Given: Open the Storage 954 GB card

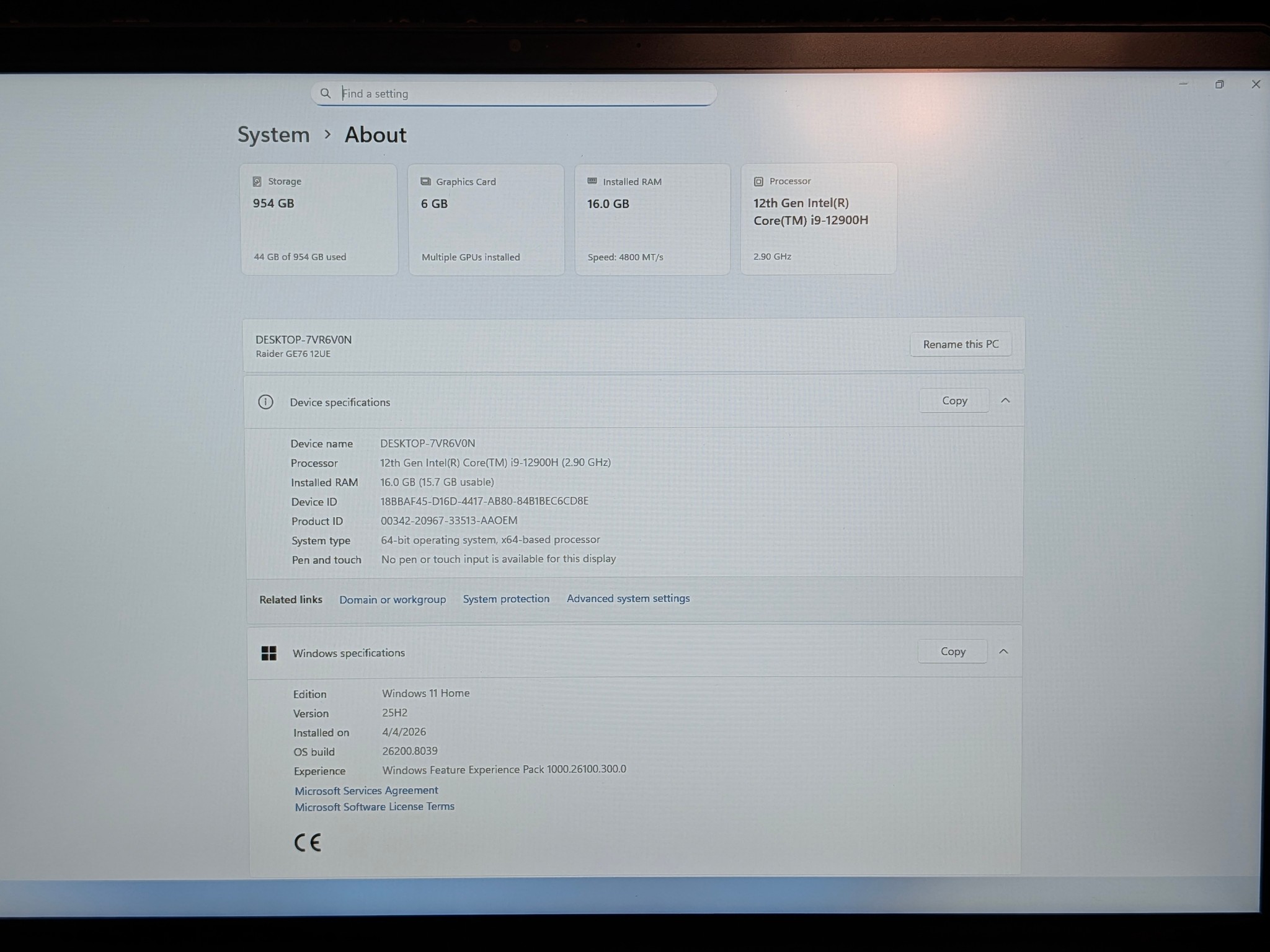Looking at the screenshot, I should tap(319, 219).
